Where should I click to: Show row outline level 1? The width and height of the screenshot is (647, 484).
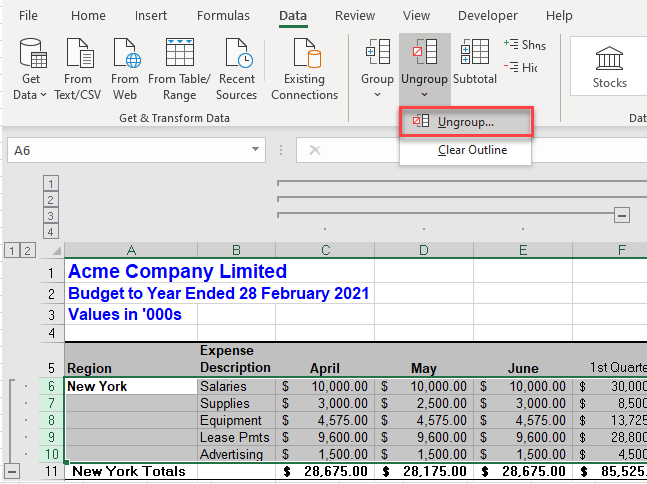point(11,250)
